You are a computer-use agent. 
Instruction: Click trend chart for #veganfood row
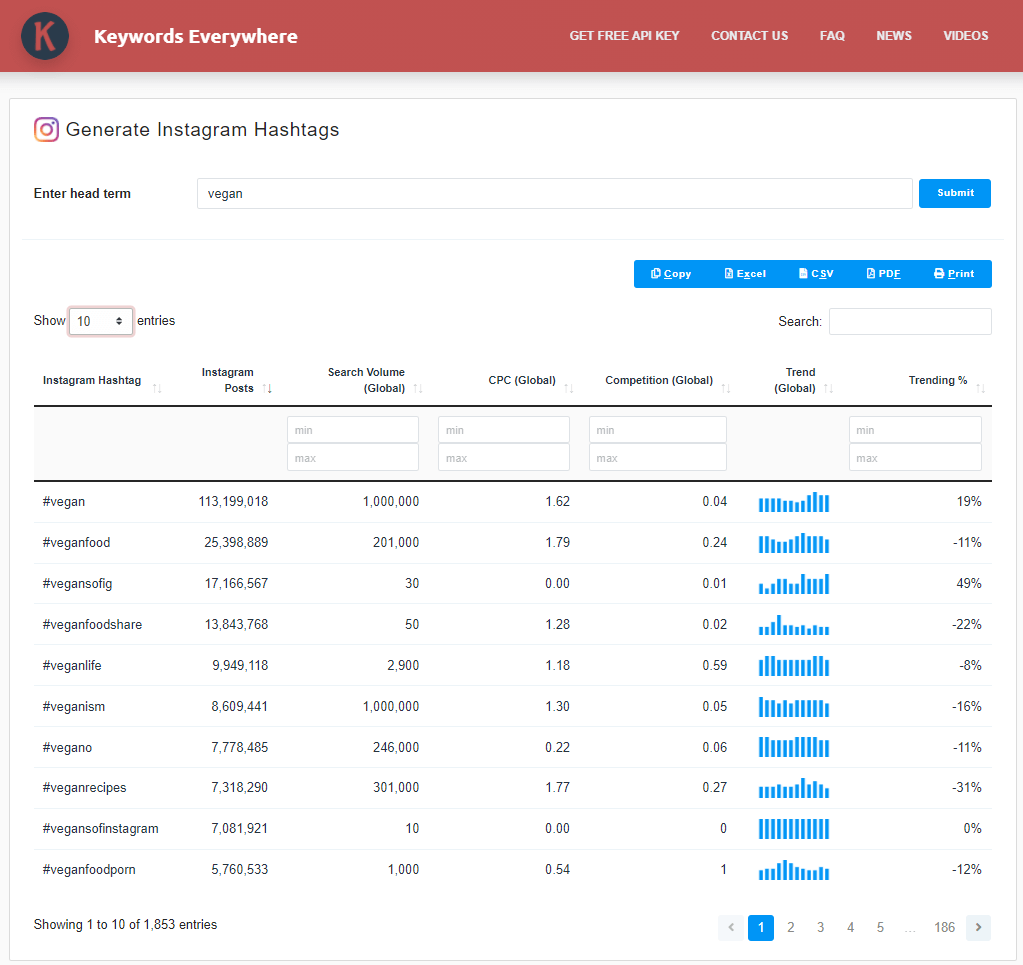click(x=794, y=543)
